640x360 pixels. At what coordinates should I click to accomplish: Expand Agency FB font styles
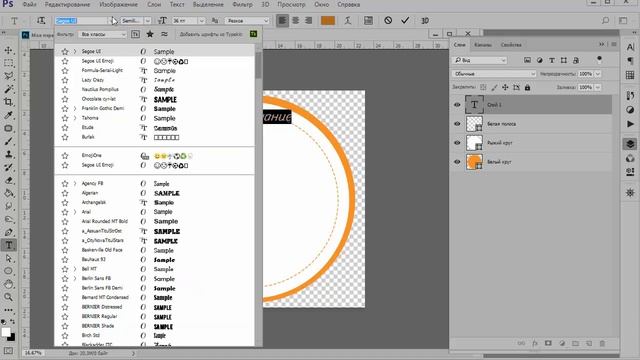pos(75,184)
